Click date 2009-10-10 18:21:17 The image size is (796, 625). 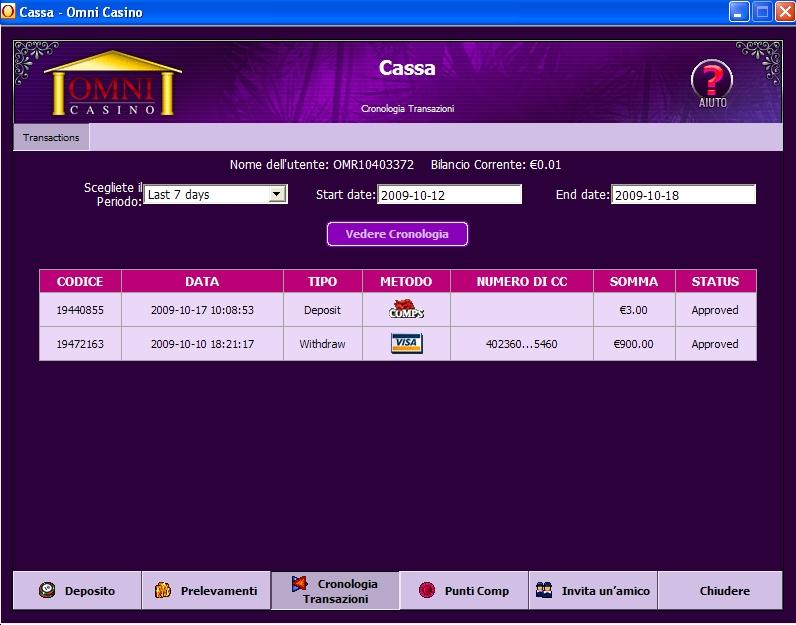tap(202, 344)
